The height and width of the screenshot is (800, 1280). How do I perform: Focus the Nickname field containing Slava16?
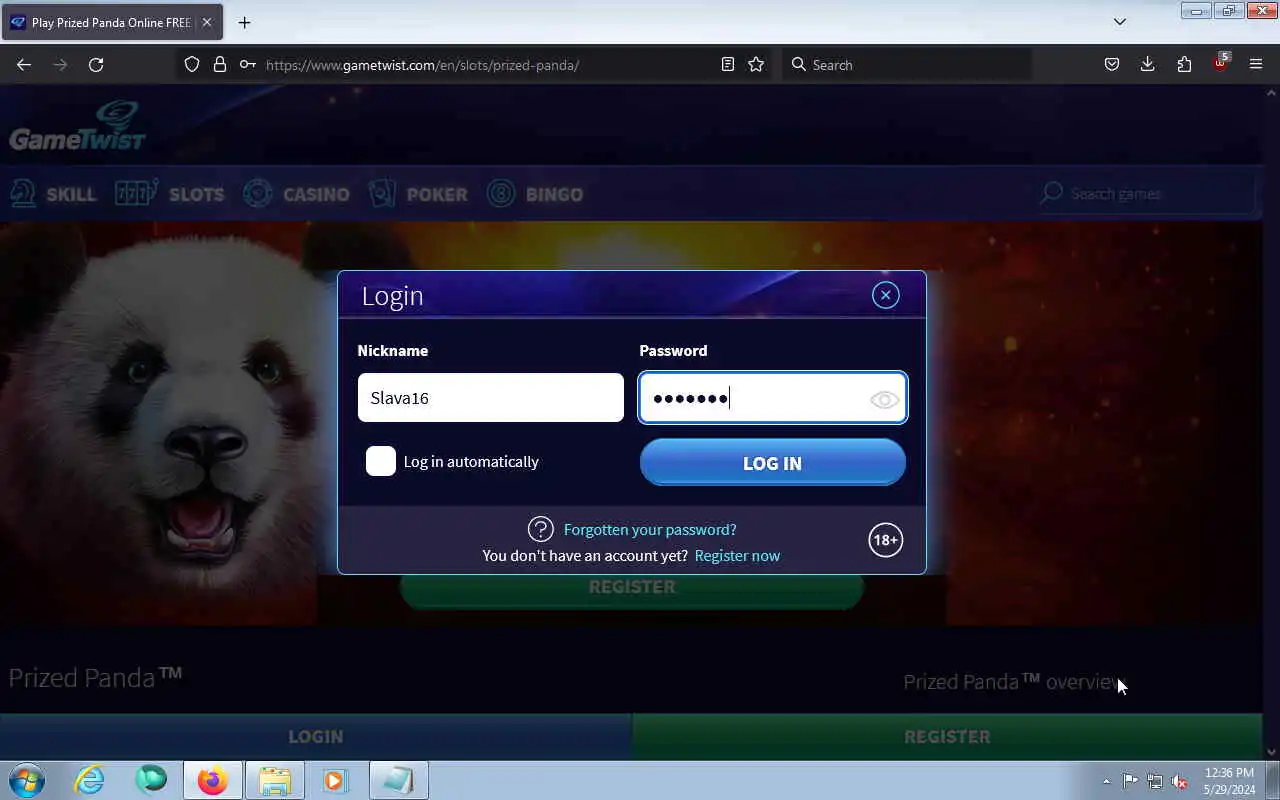tap(491, 398)
